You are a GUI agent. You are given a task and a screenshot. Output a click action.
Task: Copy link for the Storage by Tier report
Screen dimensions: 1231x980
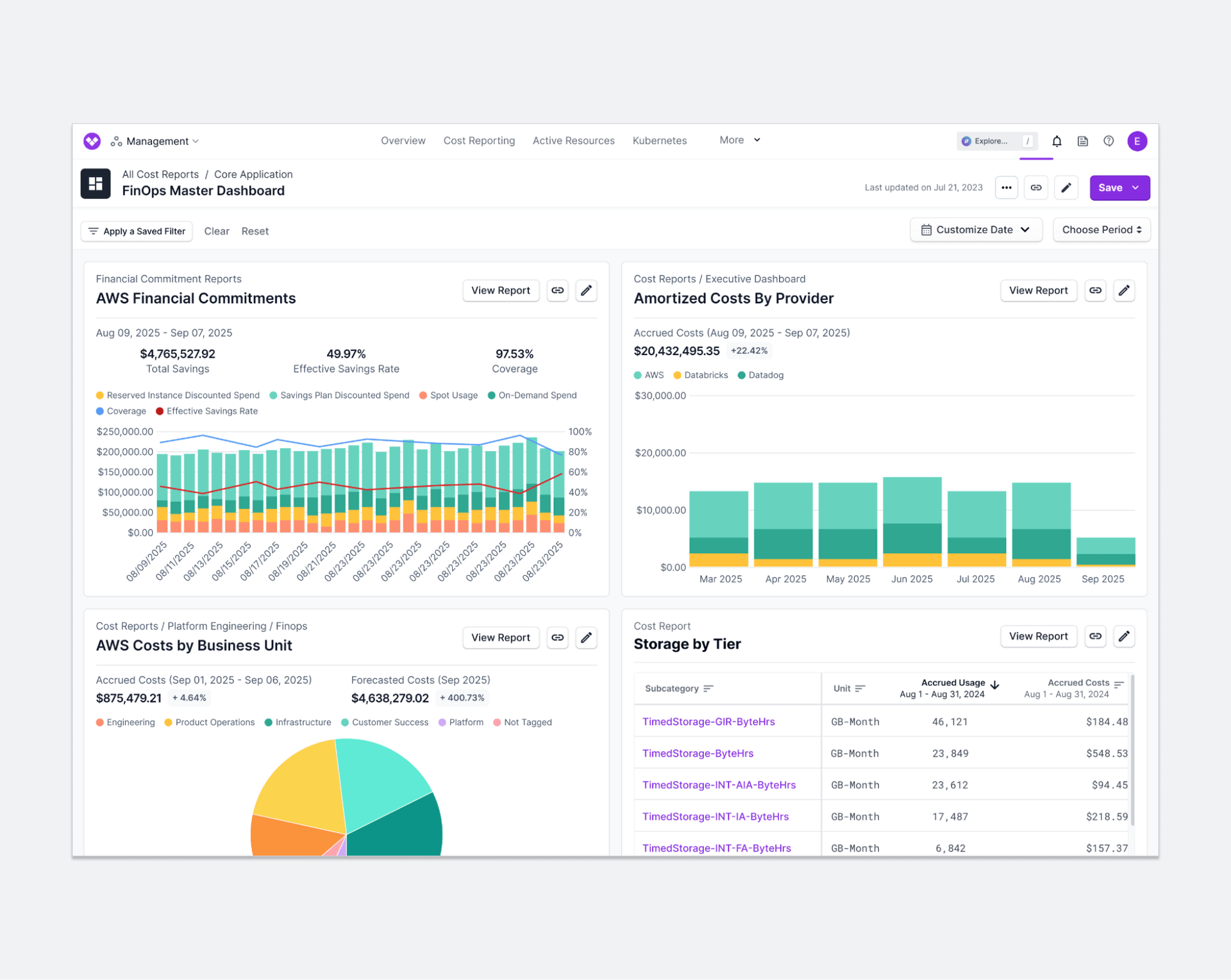1095,636
